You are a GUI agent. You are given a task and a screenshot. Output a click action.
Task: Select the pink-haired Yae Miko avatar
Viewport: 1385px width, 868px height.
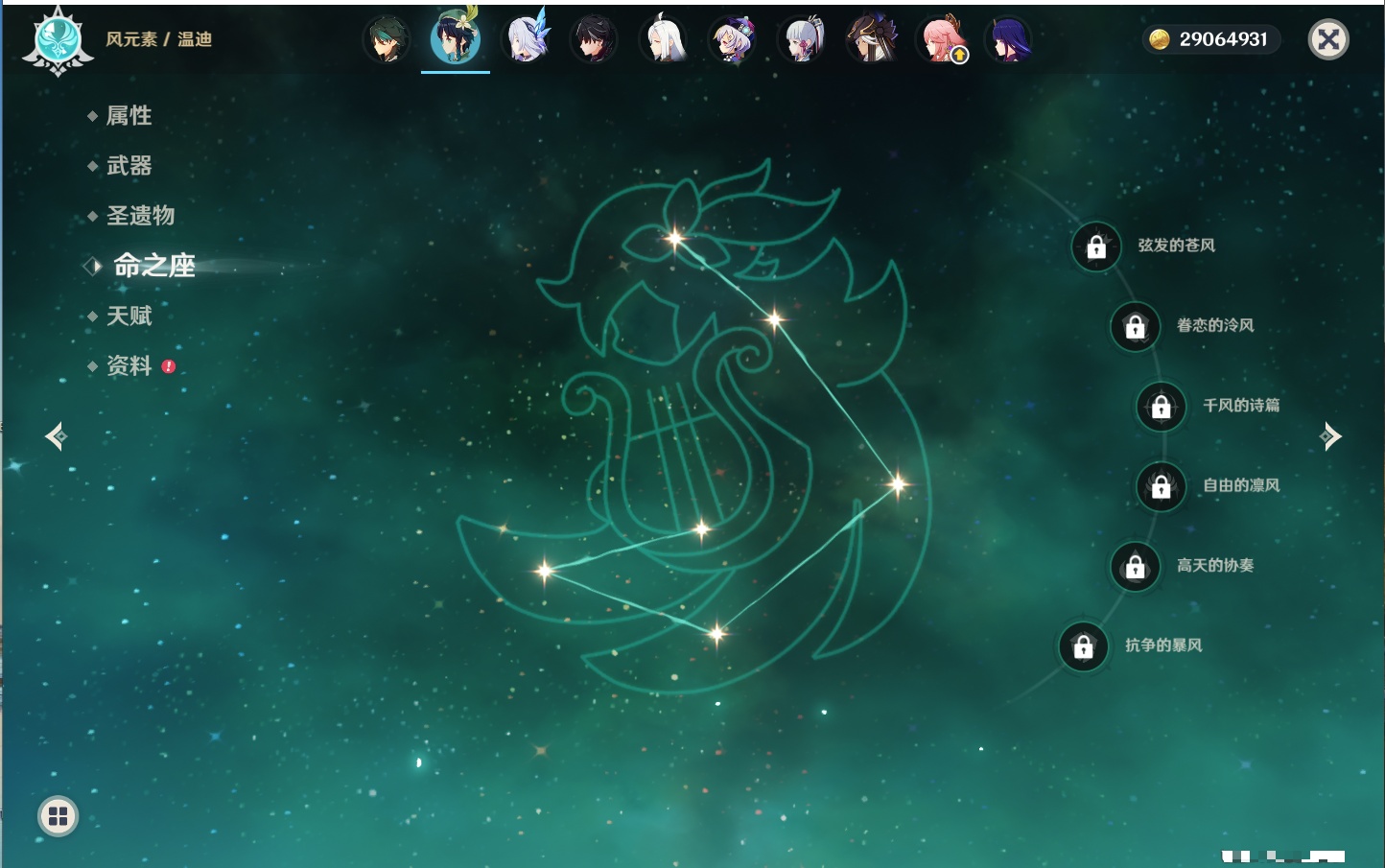click(942, 40)
